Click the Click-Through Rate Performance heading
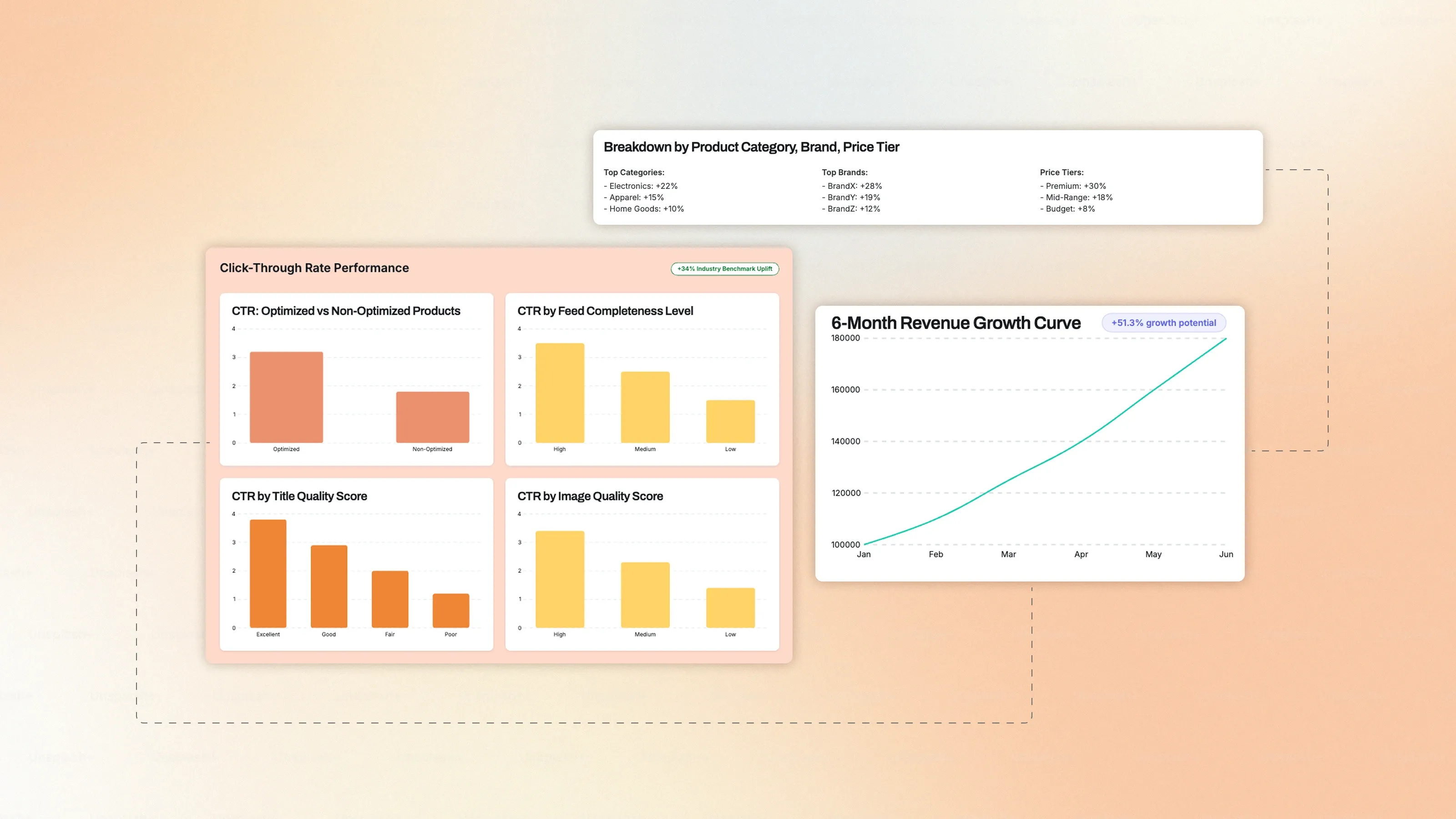The image size is (1456, 819). tap(314, 268)
